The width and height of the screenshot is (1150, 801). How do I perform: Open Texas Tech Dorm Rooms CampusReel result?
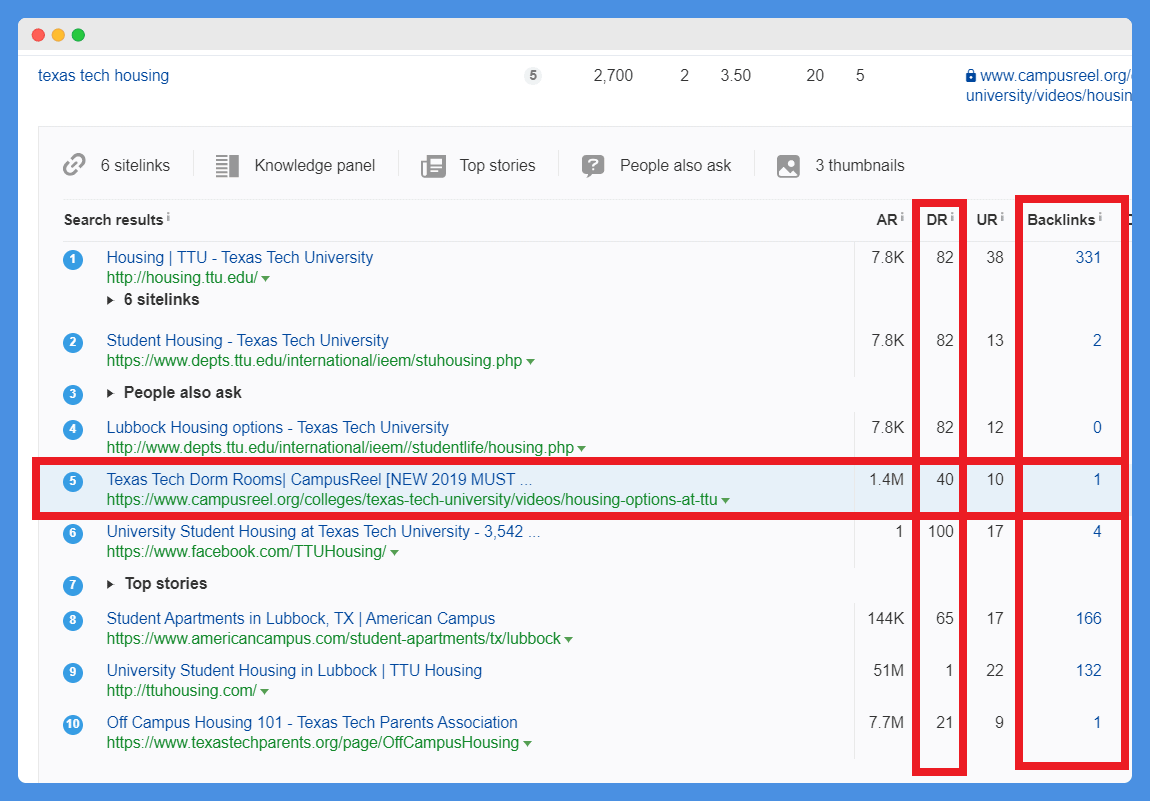pyautogui.click(x=319, y=479)
